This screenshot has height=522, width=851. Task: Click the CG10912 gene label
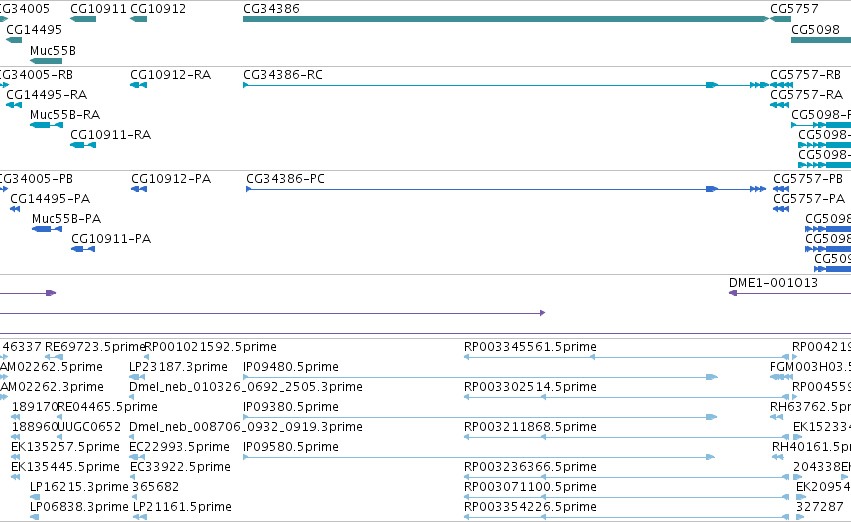tap(158, 9)
